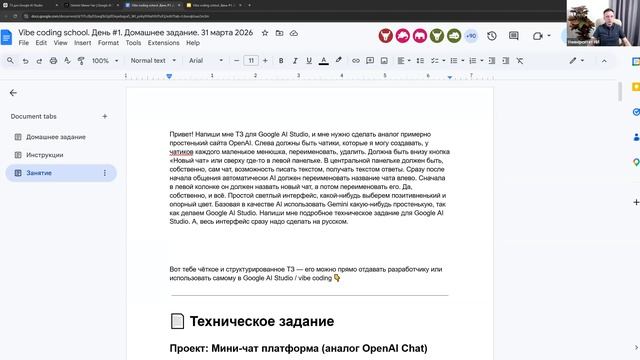View the cloud save status

coord(293,33)
